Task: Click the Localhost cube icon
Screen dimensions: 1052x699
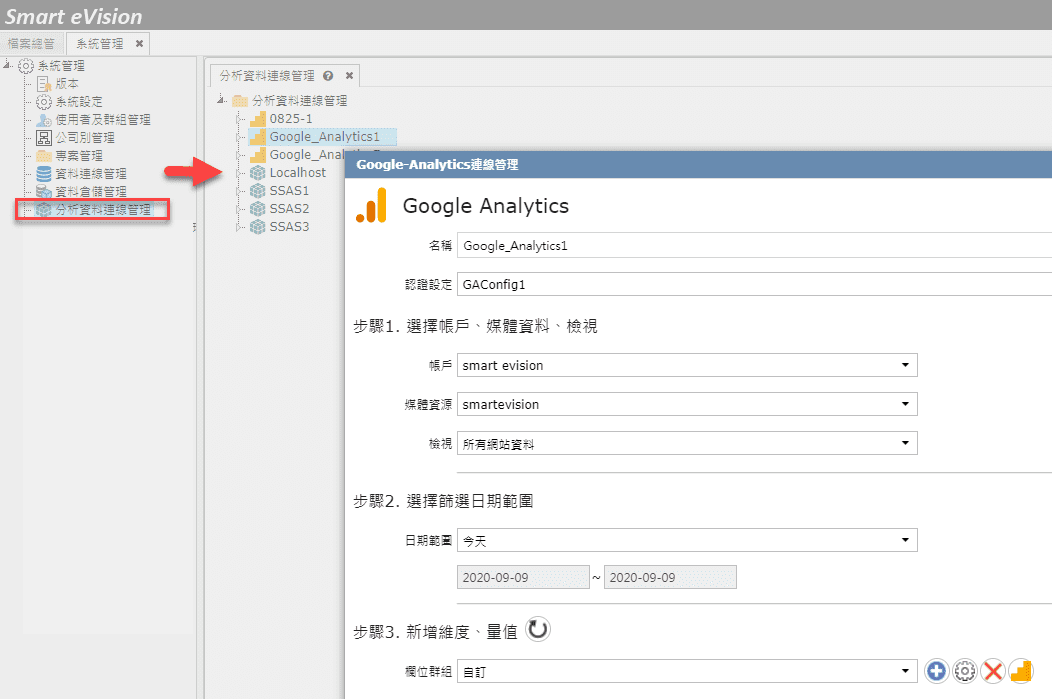Action: pyautogui.click(x=258, y=173)
